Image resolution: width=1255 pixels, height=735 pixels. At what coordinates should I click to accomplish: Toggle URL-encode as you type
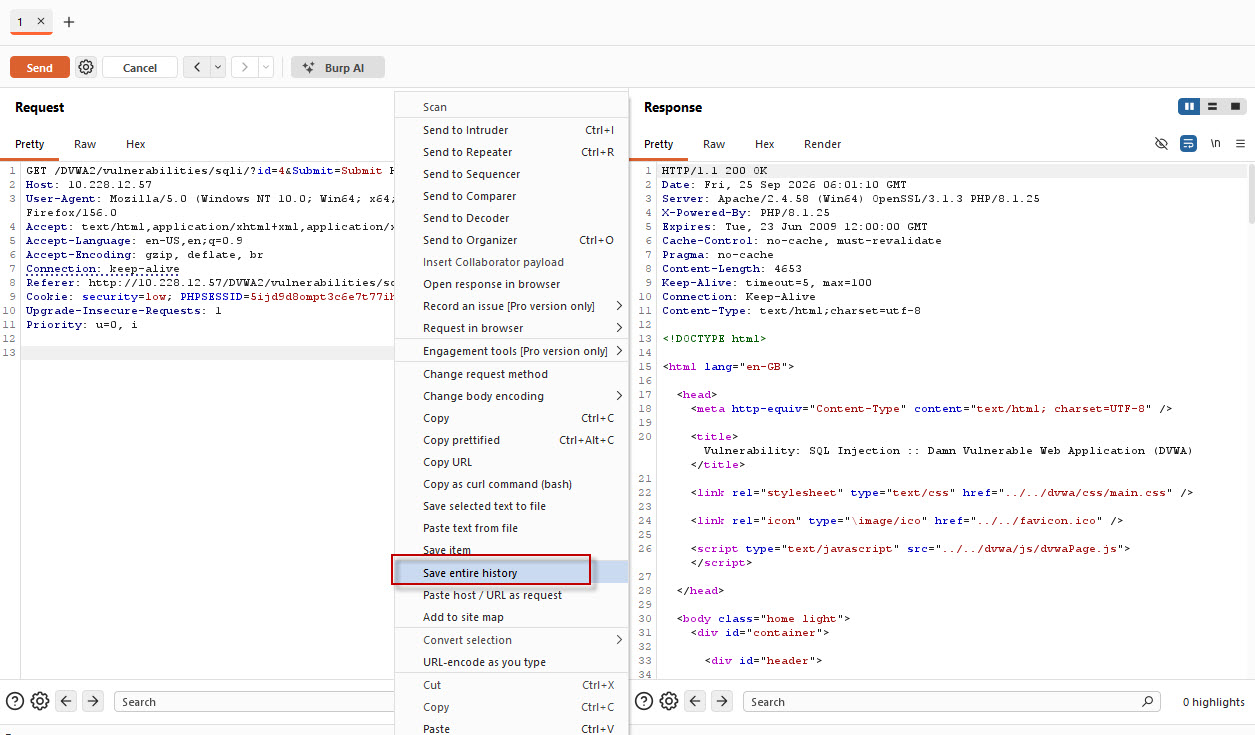pos(512,662)
